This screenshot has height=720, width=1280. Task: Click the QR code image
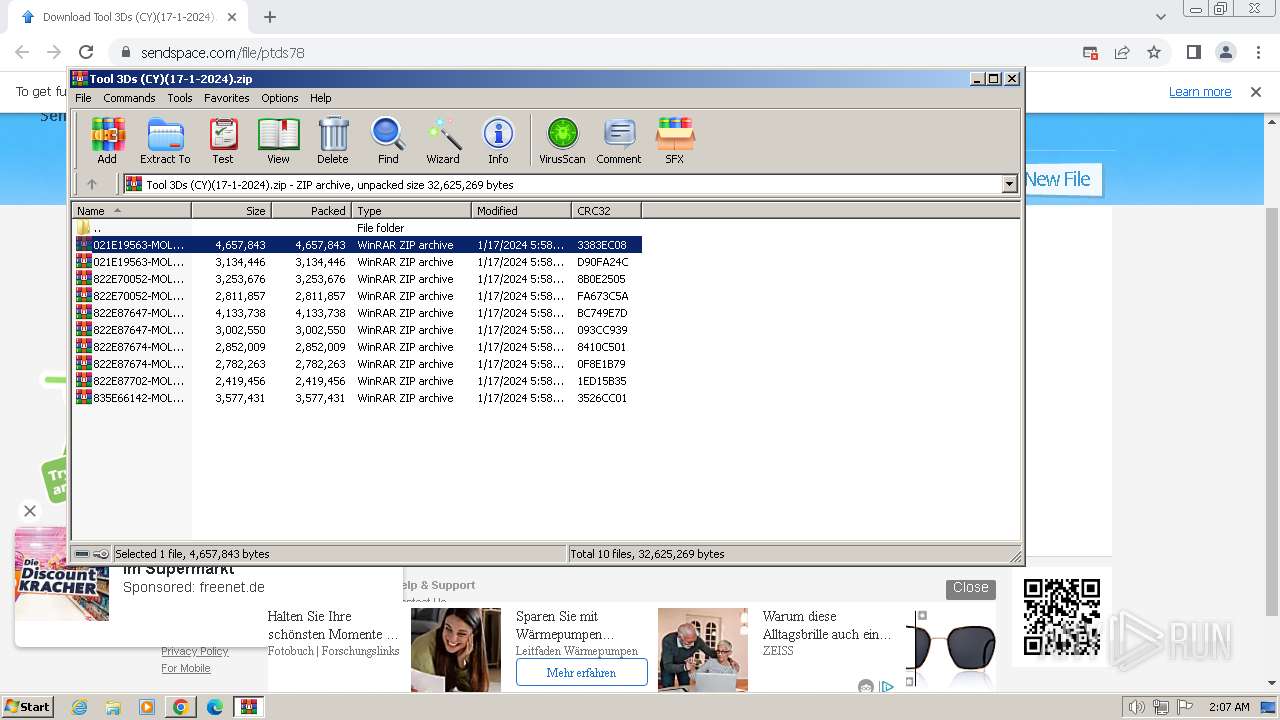coord(1062,617)
